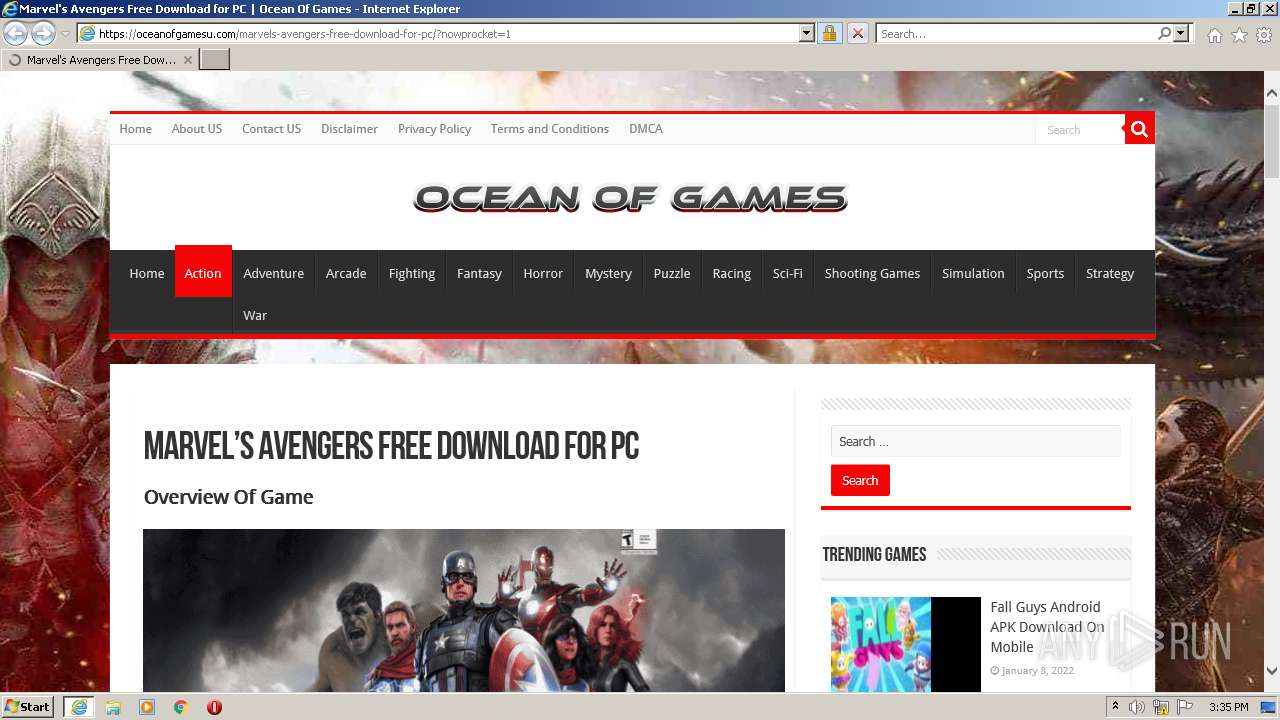
Task: Open the Windows Start menu
Action: click(x=28, y=706)
